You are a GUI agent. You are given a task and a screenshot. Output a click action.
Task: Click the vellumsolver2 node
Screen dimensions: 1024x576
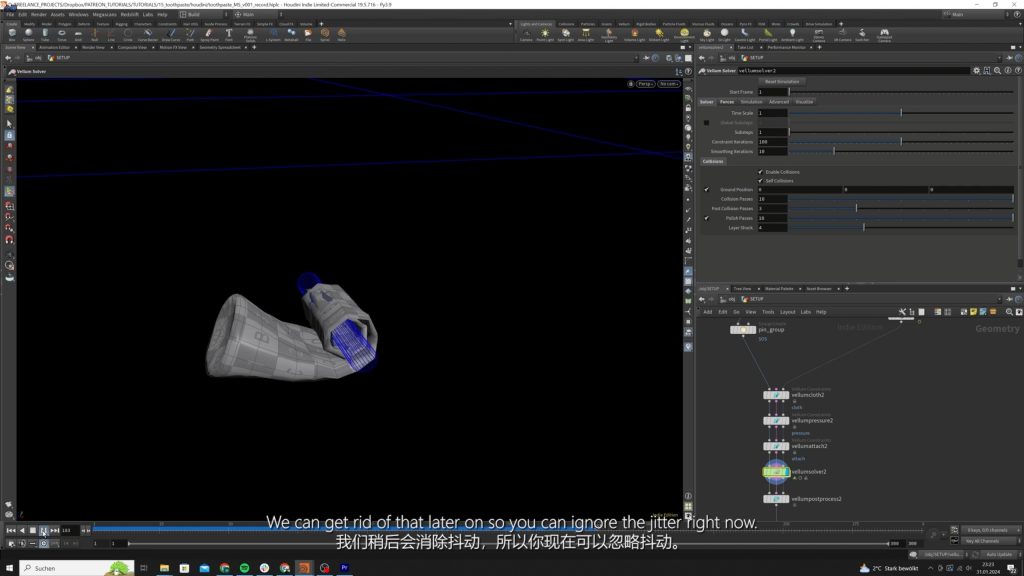(x=776, y=472)
